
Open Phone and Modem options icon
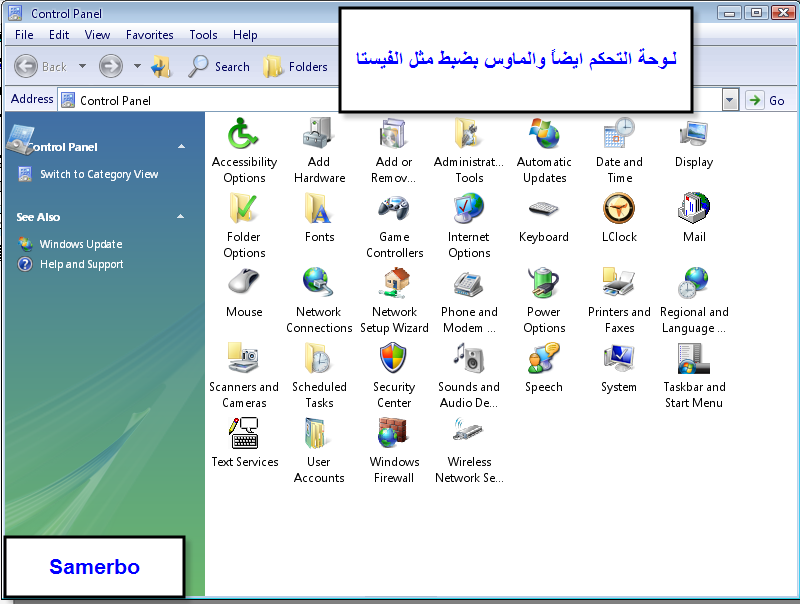click(x=468, y=284)
